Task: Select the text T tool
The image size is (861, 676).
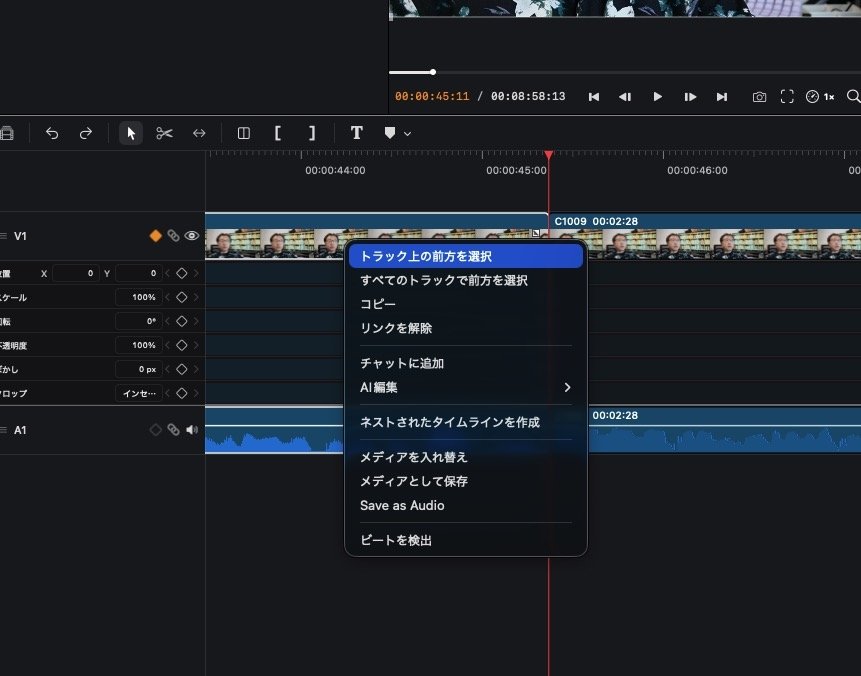Action: coord(356,133)
